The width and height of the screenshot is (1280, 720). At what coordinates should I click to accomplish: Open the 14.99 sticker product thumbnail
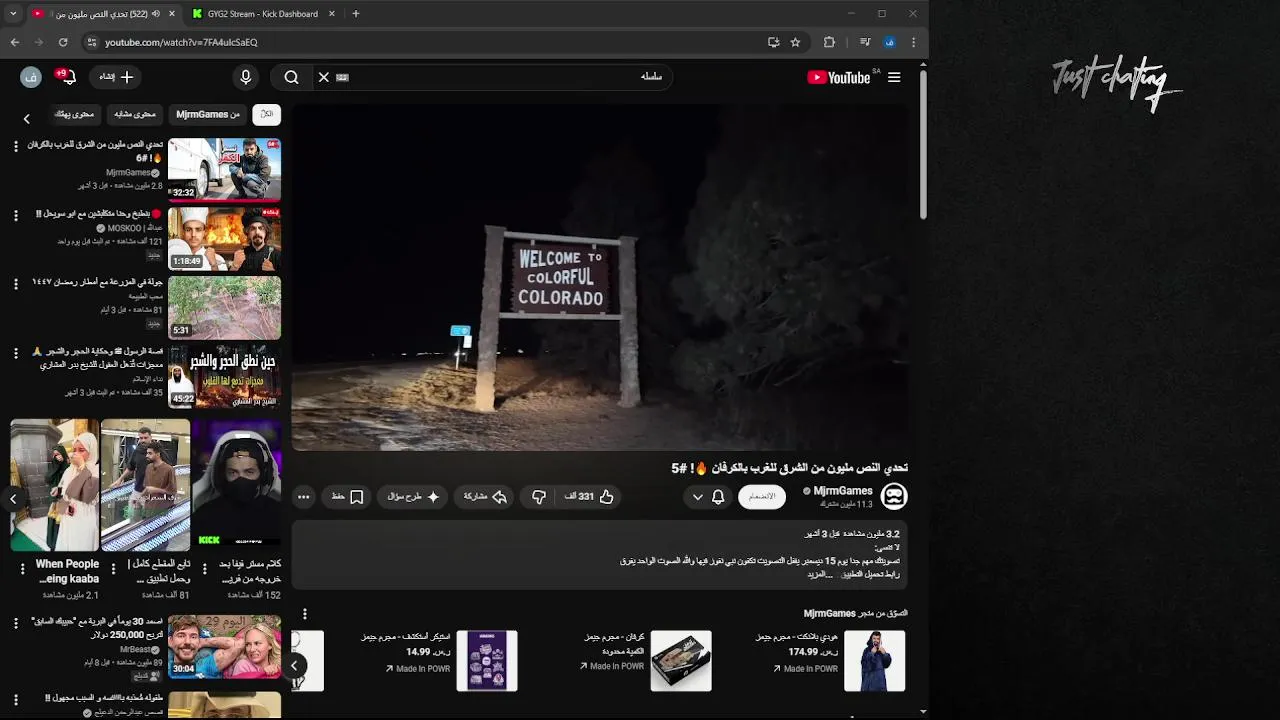point(487,660)
